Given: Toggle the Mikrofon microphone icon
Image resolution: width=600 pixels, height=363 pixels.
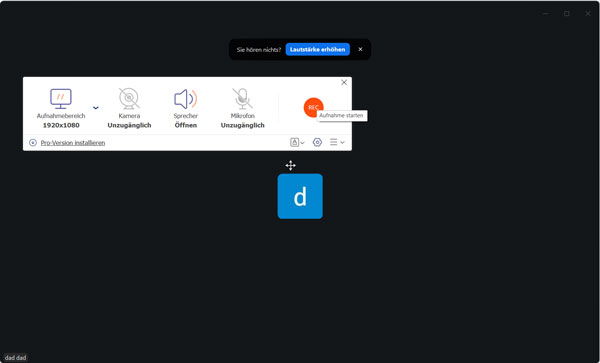Looking at the screenshot, I should pos(243,98).
